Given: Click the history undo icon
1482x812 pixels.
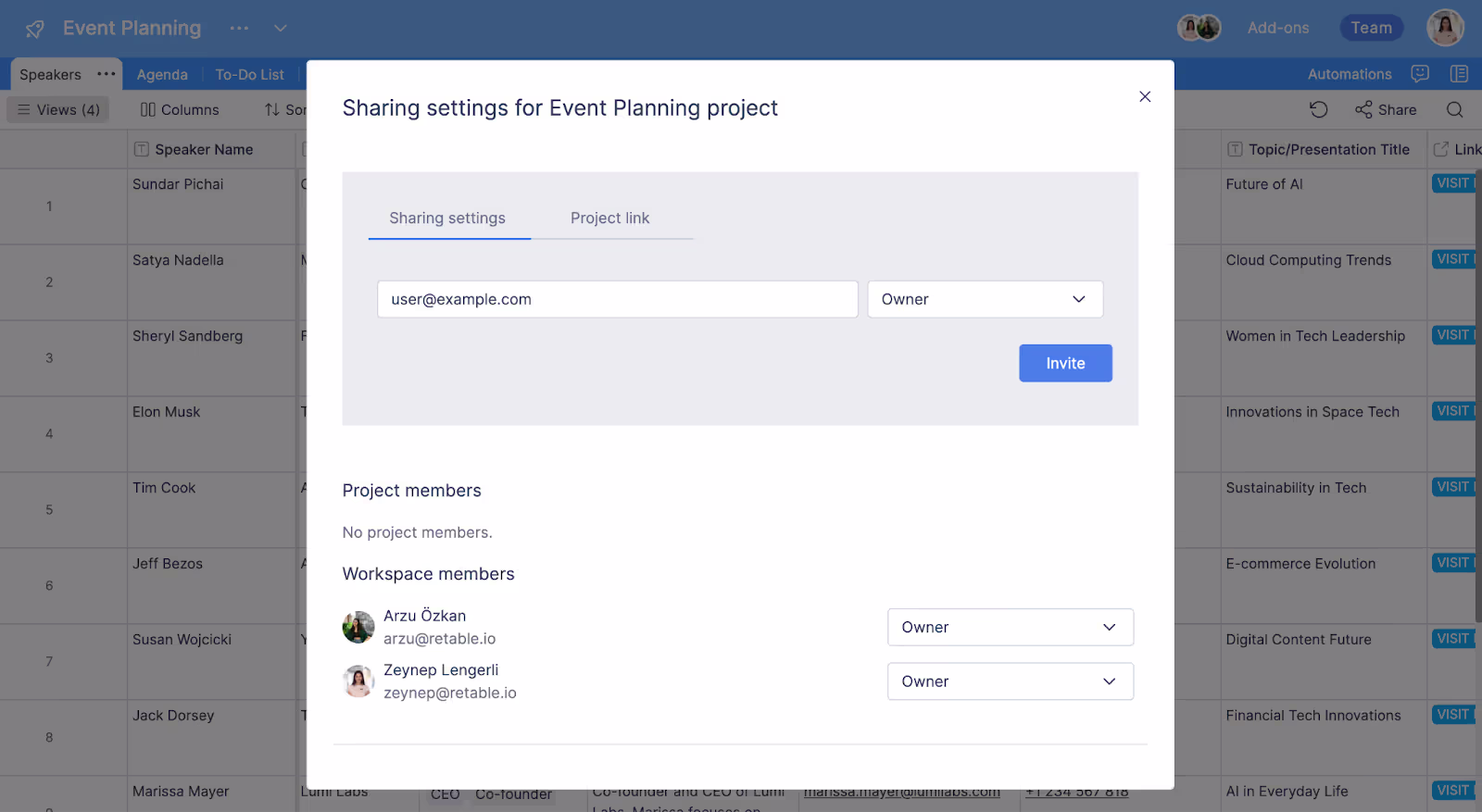Looking at the screenshot, I should pos(1318,109).
